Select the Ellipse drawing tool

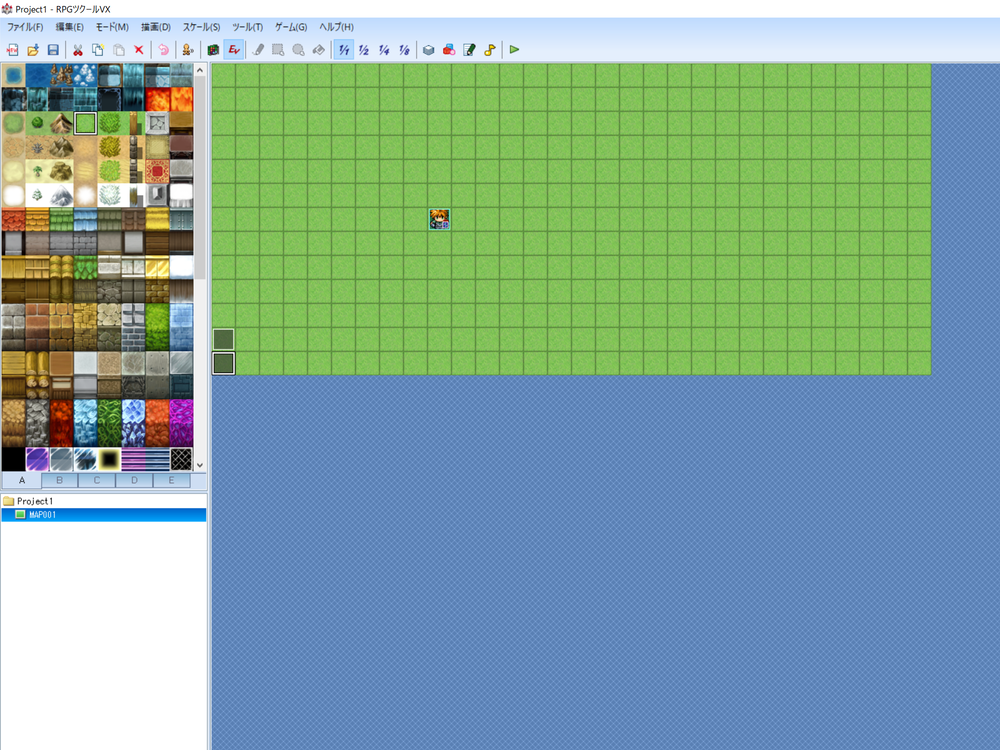(x=298, y=50)
